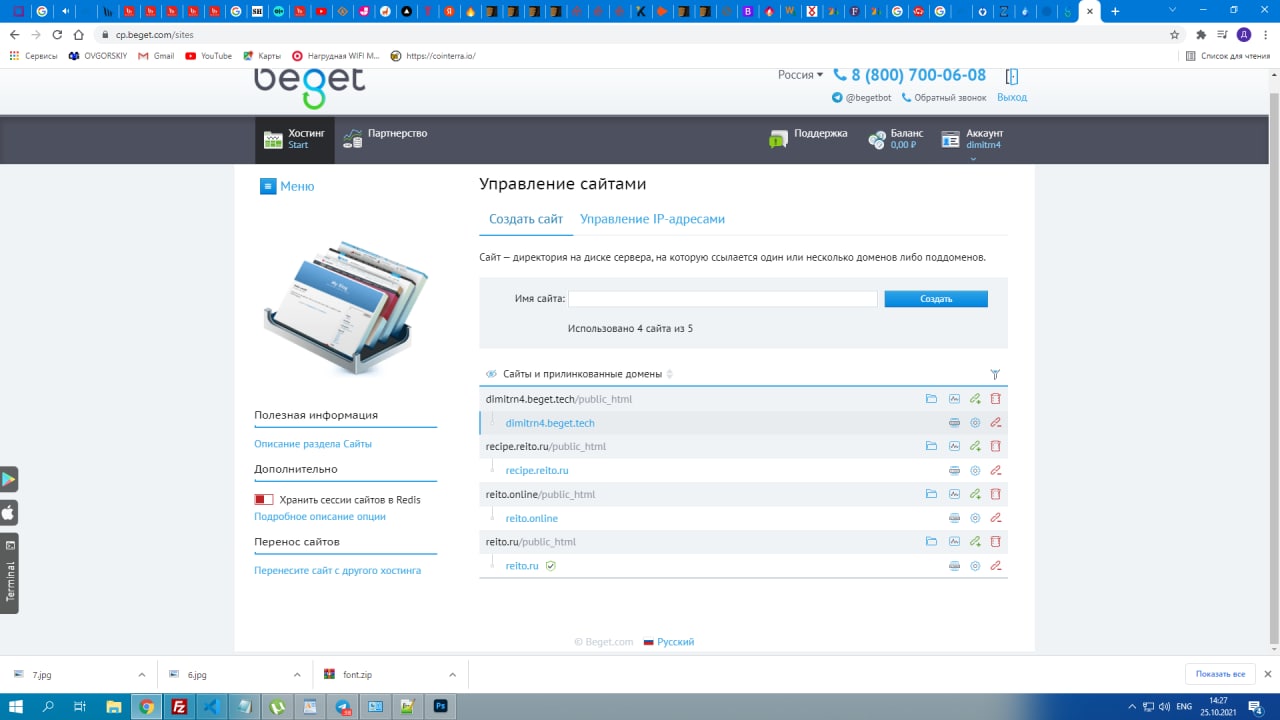
Task: Attach a domain to dimitrn4.beget.tech/public_html
Action: [975, 399]
